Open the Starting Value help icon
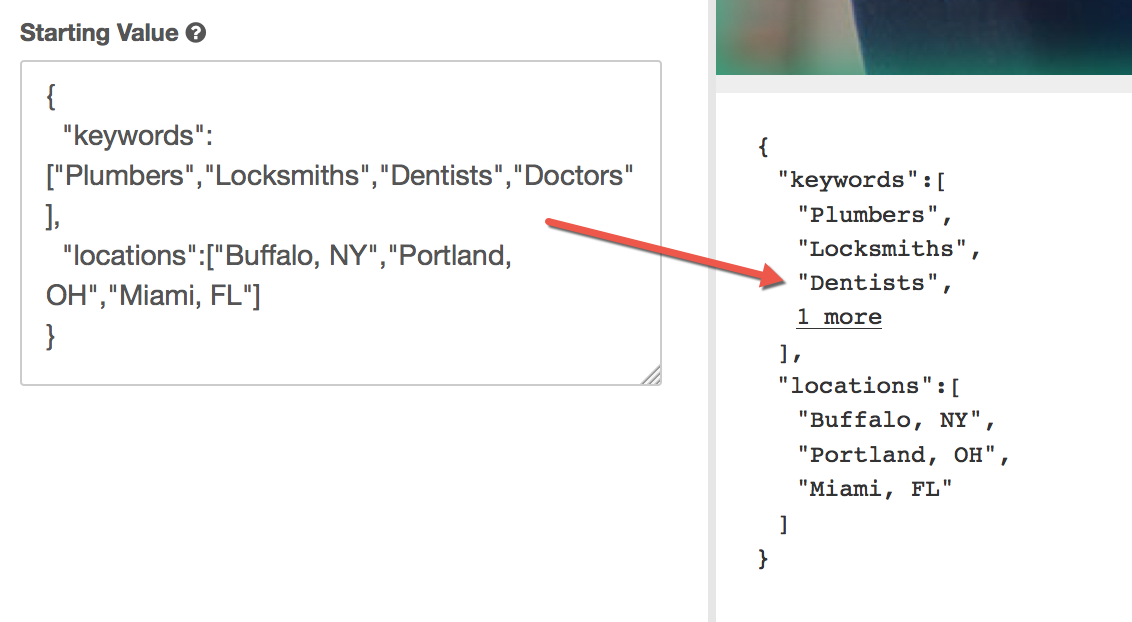Viewport: 1132px width, 622px height. [196, 32]
